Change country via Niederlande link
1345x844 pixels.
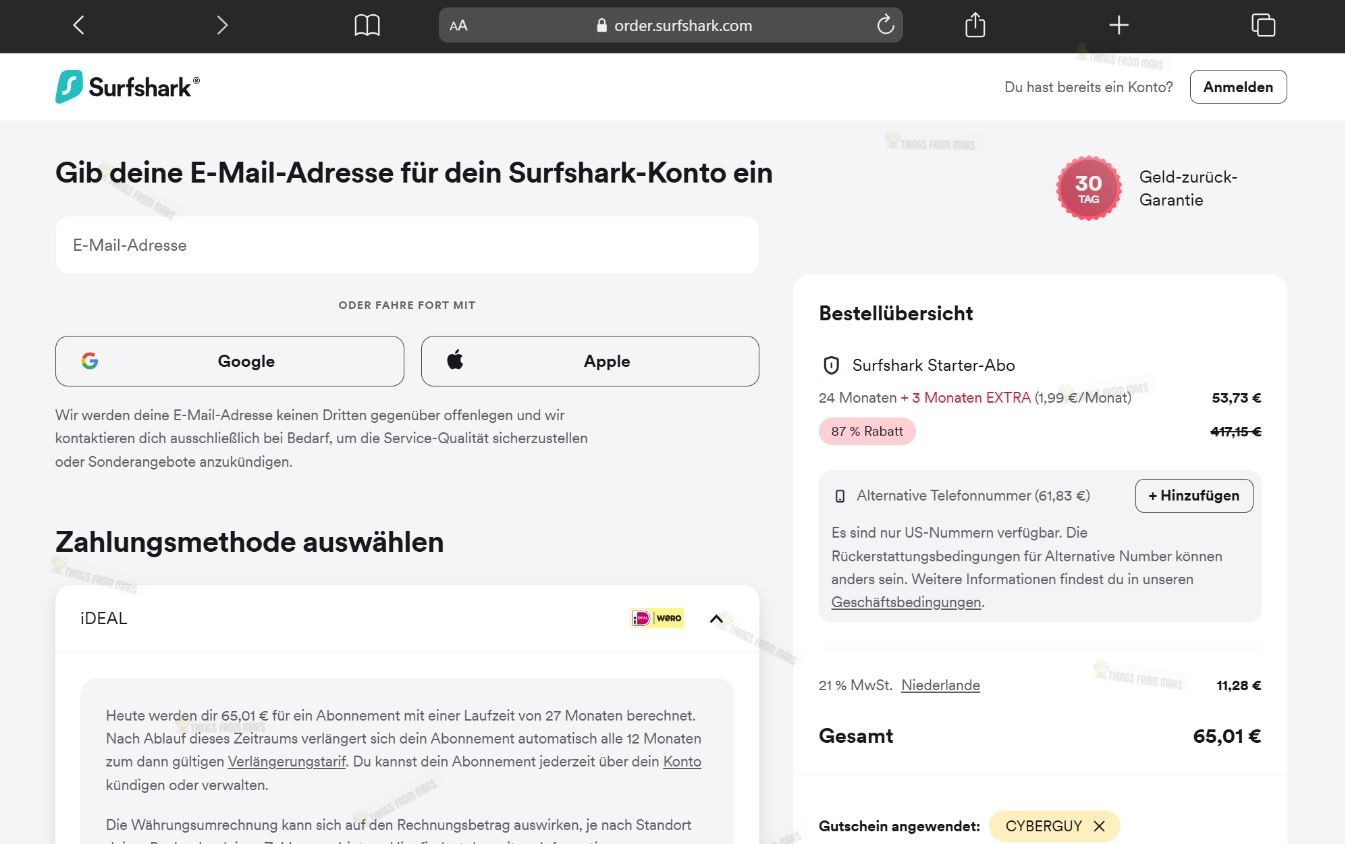coord(940,685)
